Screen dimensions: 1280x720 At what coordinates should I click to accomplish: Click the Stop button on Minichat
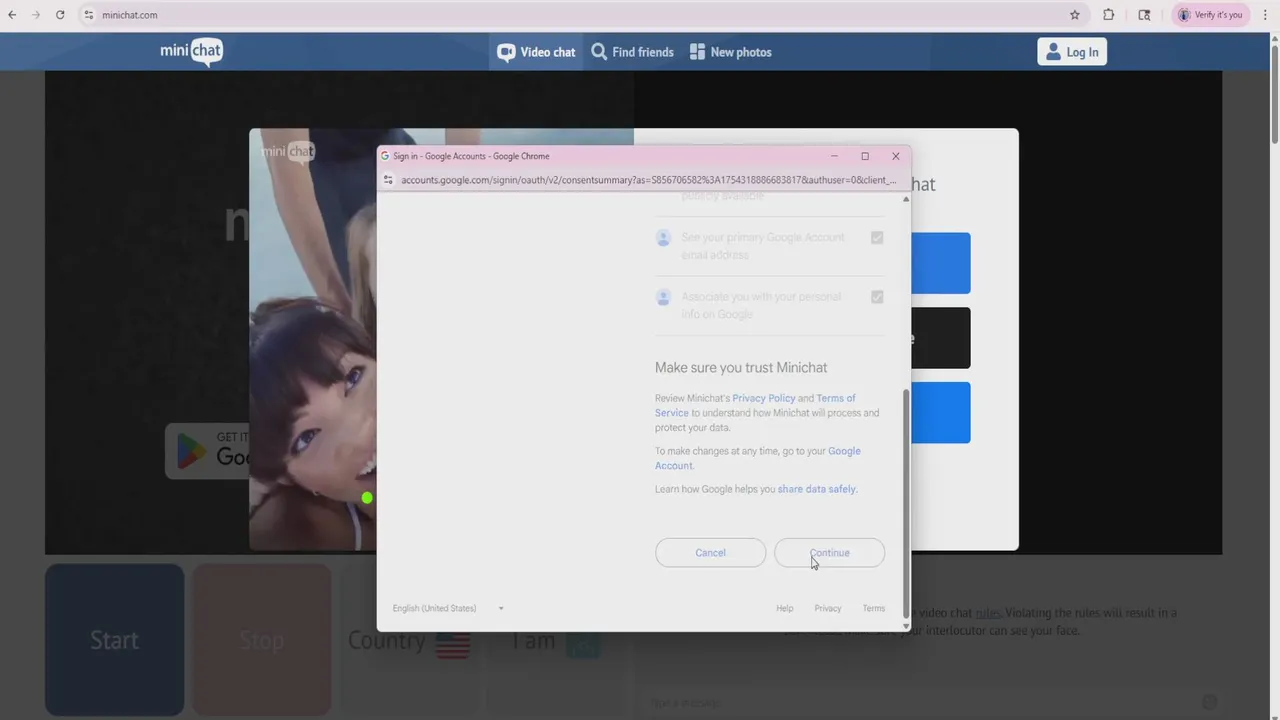261,640
